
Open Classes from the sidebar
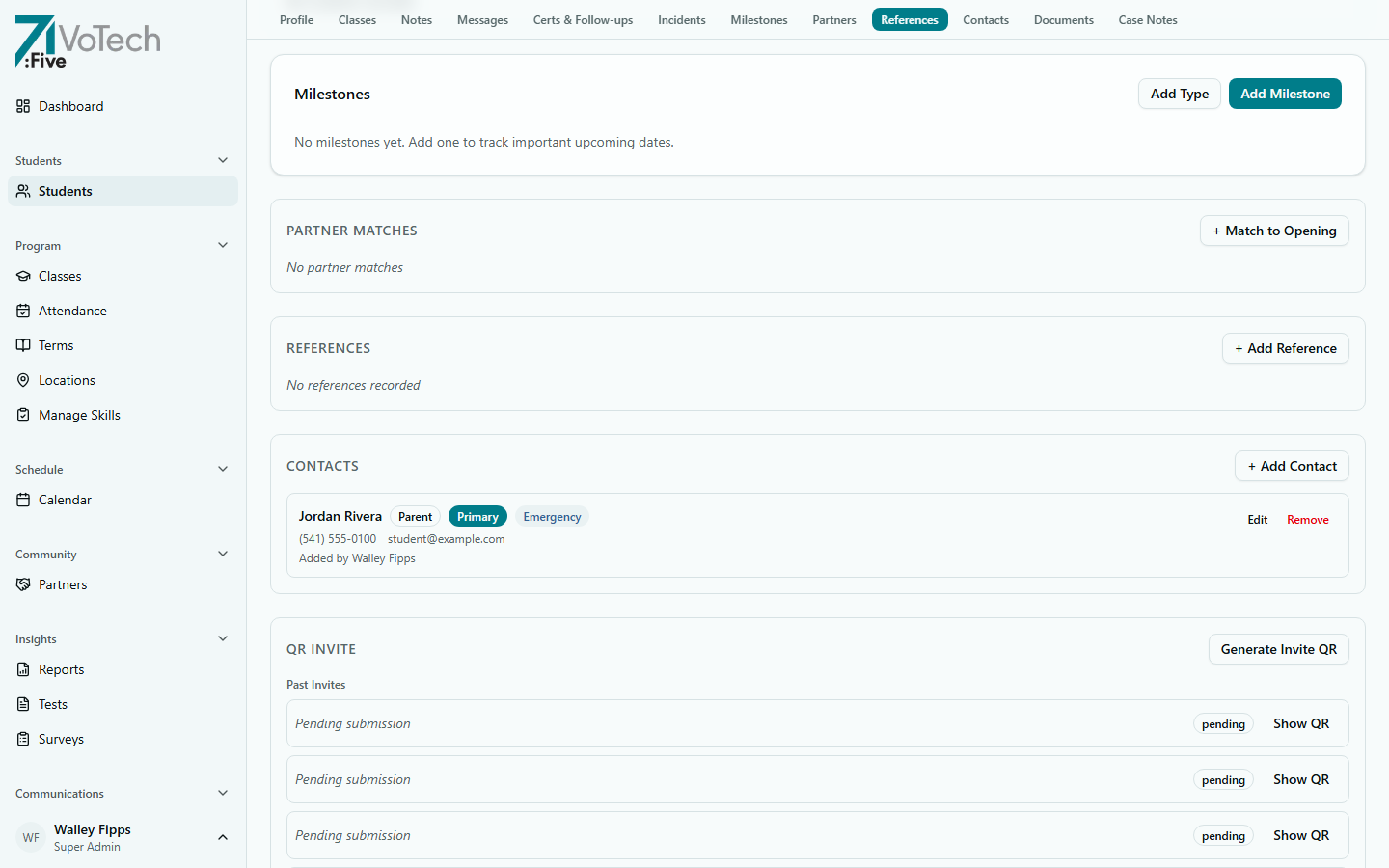point(60,276)
